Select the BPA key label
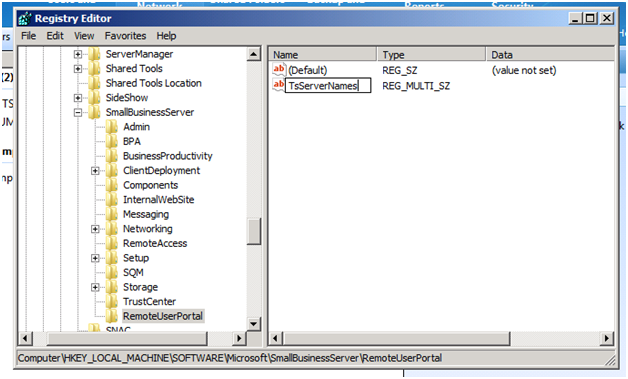 [x=132, y=141]
